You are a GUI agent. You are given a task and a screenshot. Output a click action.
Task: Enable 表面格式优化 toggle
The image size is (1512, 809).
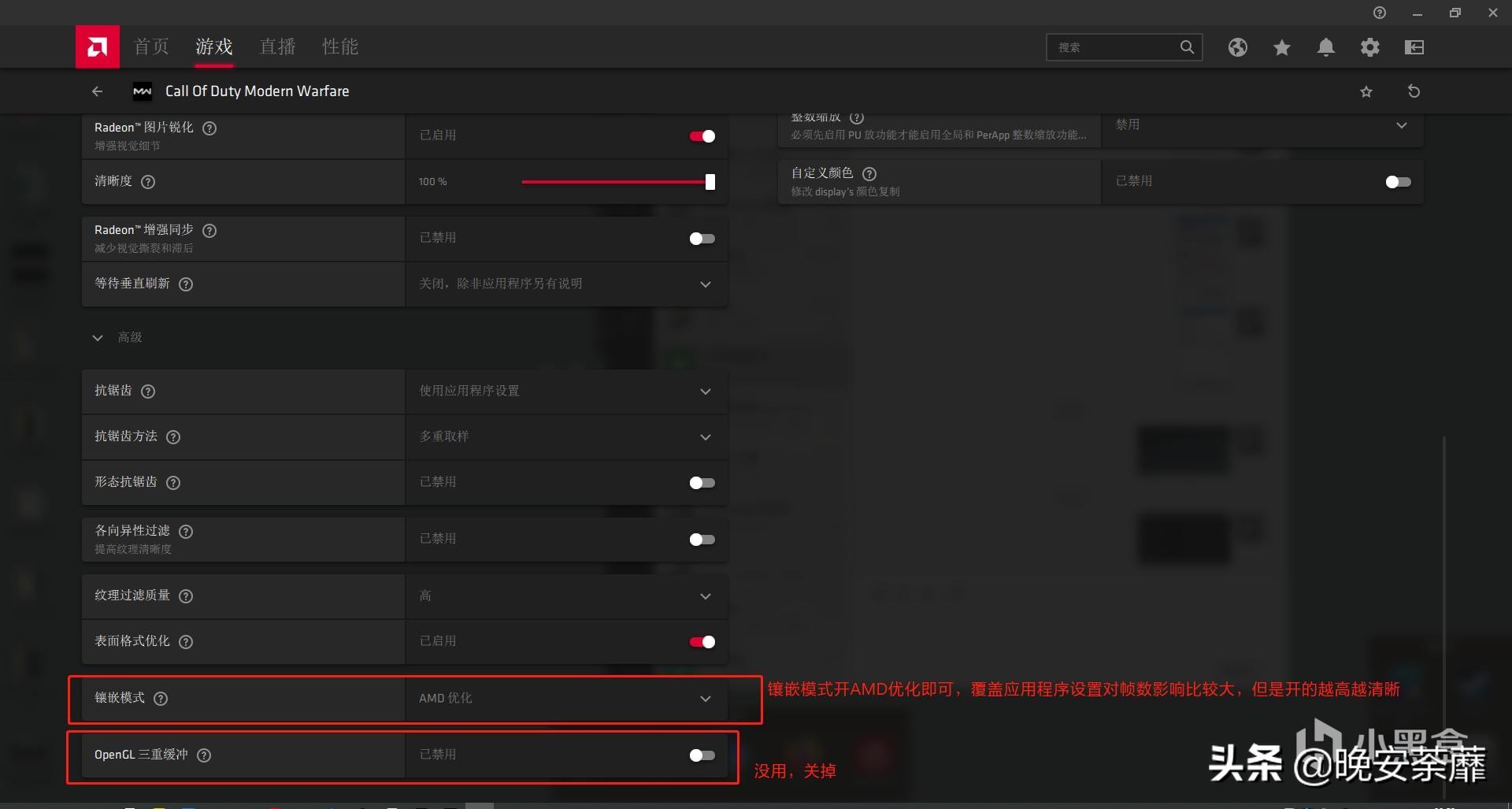(701, 641)
